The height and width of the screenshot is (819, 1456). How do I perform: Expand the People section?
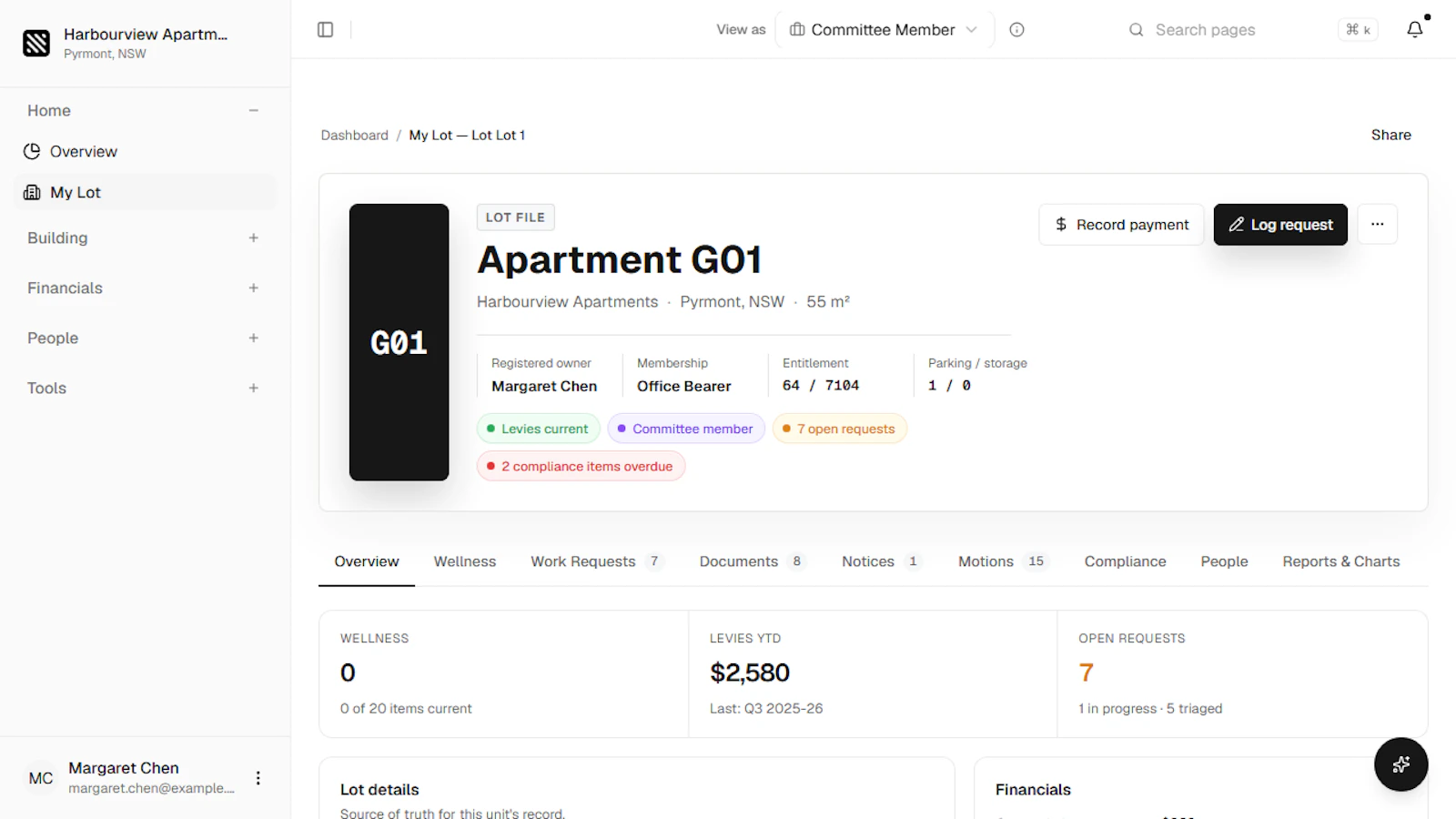[x=254, y=338]
